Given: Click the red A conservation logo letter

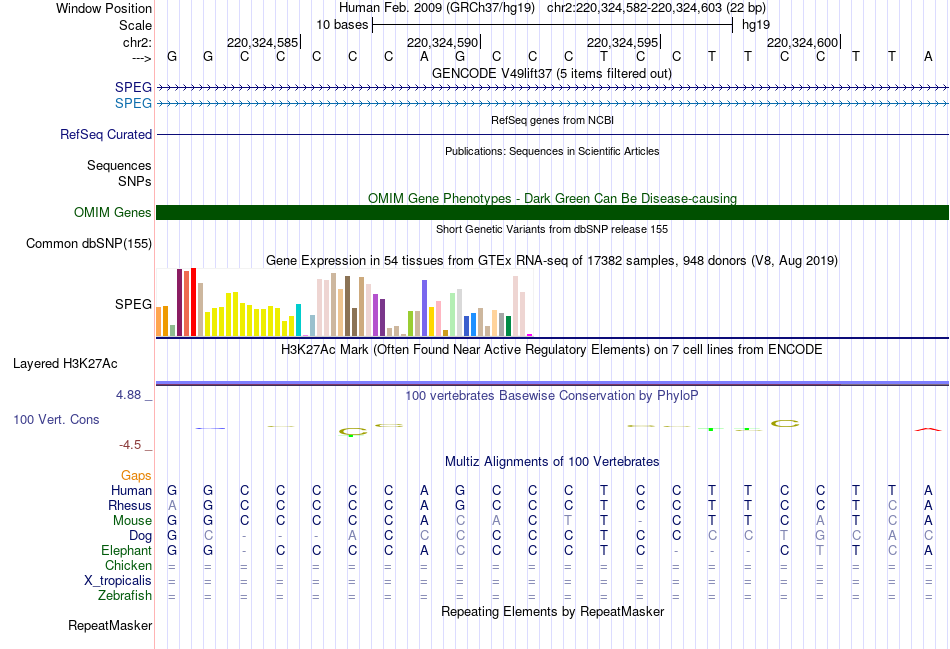Looking at the screenshot, I should (928, 430).
